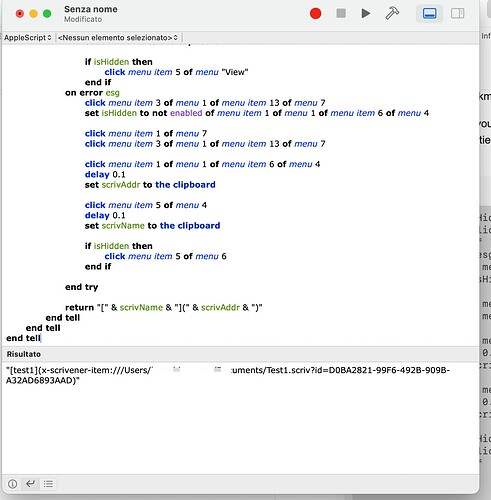Show the description info icon
This screenshot has height=500, width=491.
click(12, 484)
